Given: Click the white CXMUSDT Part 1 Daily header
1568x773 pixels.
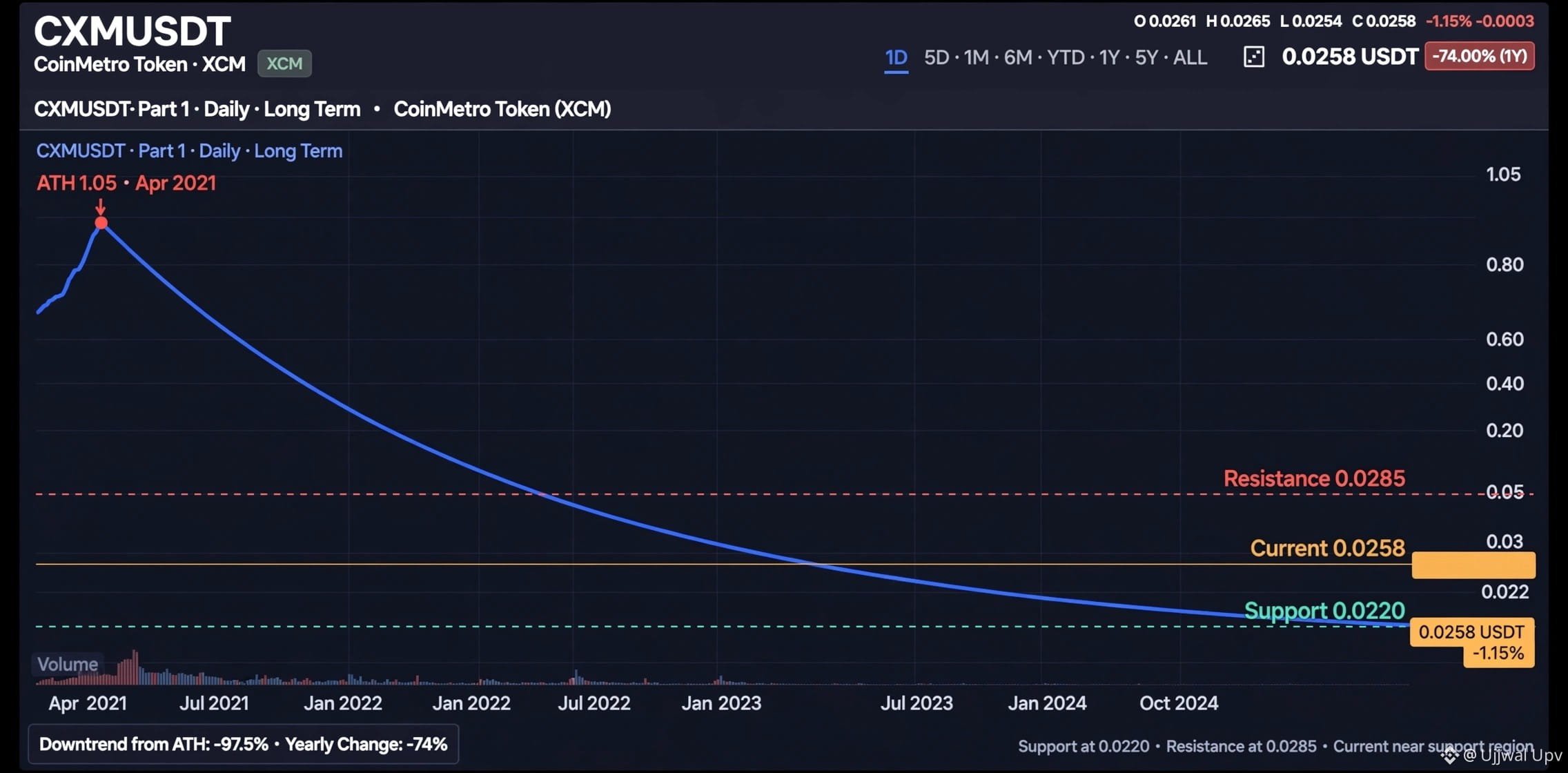Looking at the screenshot, I should [x=197, y=109].
